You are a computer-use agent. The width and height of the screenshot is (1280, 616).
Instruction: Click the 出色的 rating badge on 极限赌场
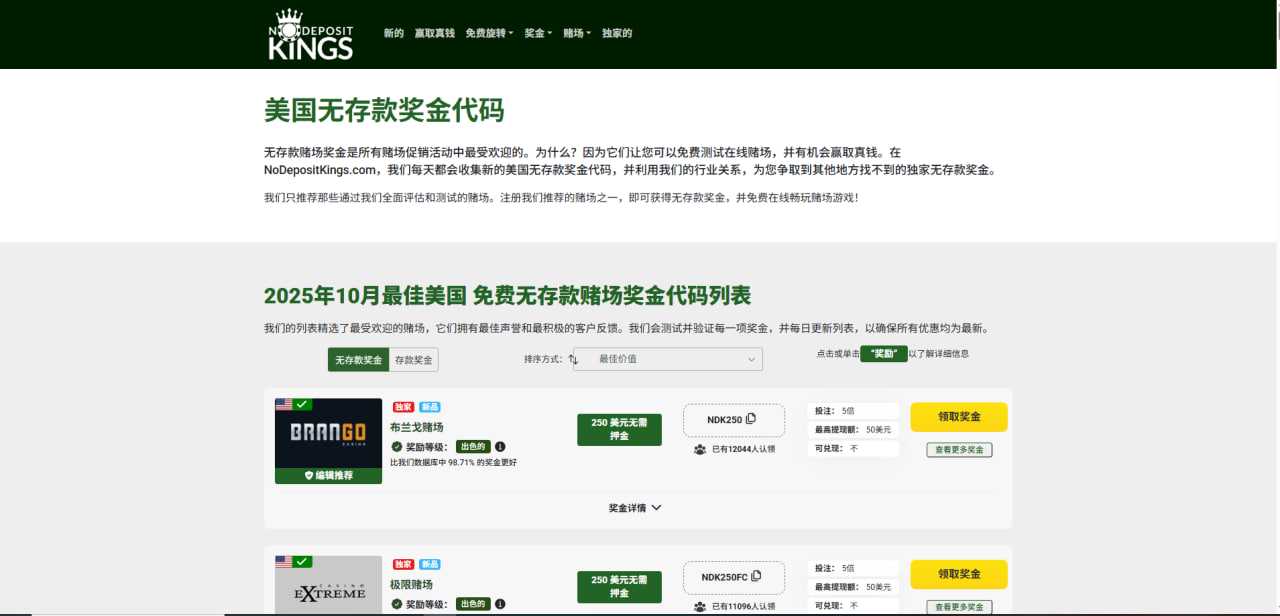coord(473,604)
